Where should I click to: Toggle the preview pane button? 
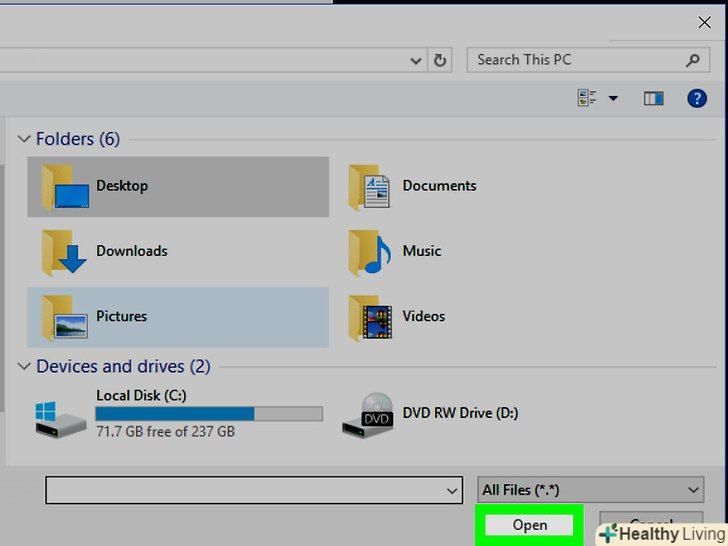point(654,98)
